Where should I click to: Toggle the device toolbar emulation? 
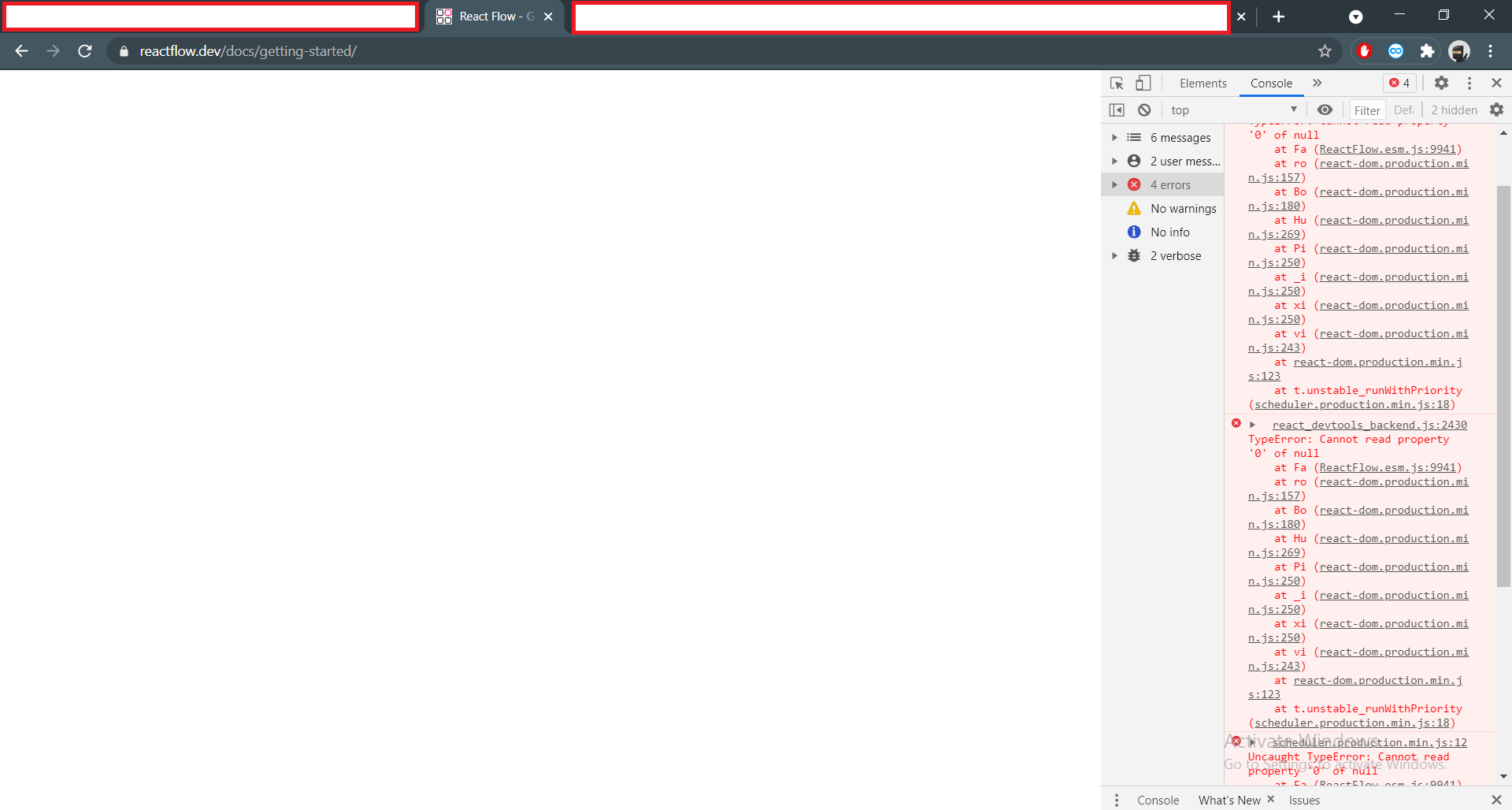click(1143, 83)
